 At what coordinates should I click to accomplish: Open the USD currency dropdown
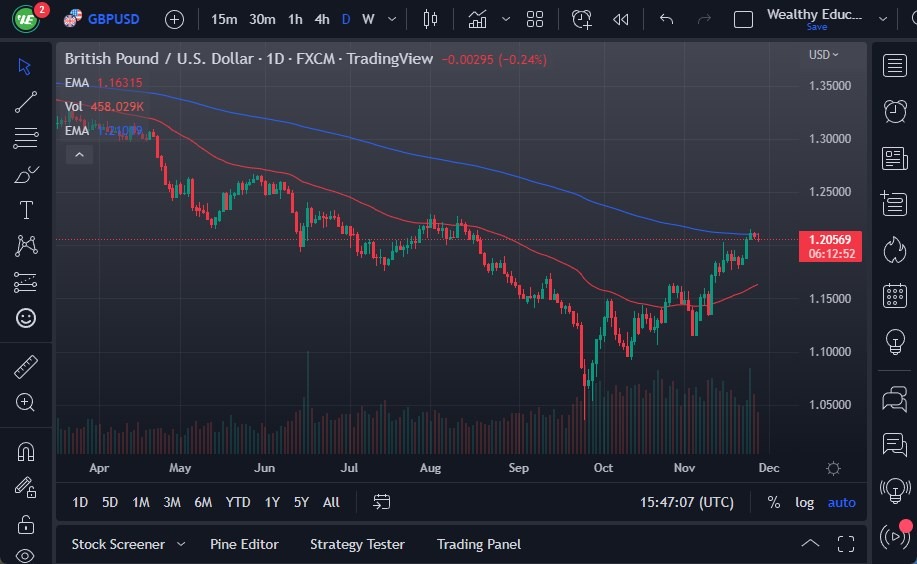[823, 55]
